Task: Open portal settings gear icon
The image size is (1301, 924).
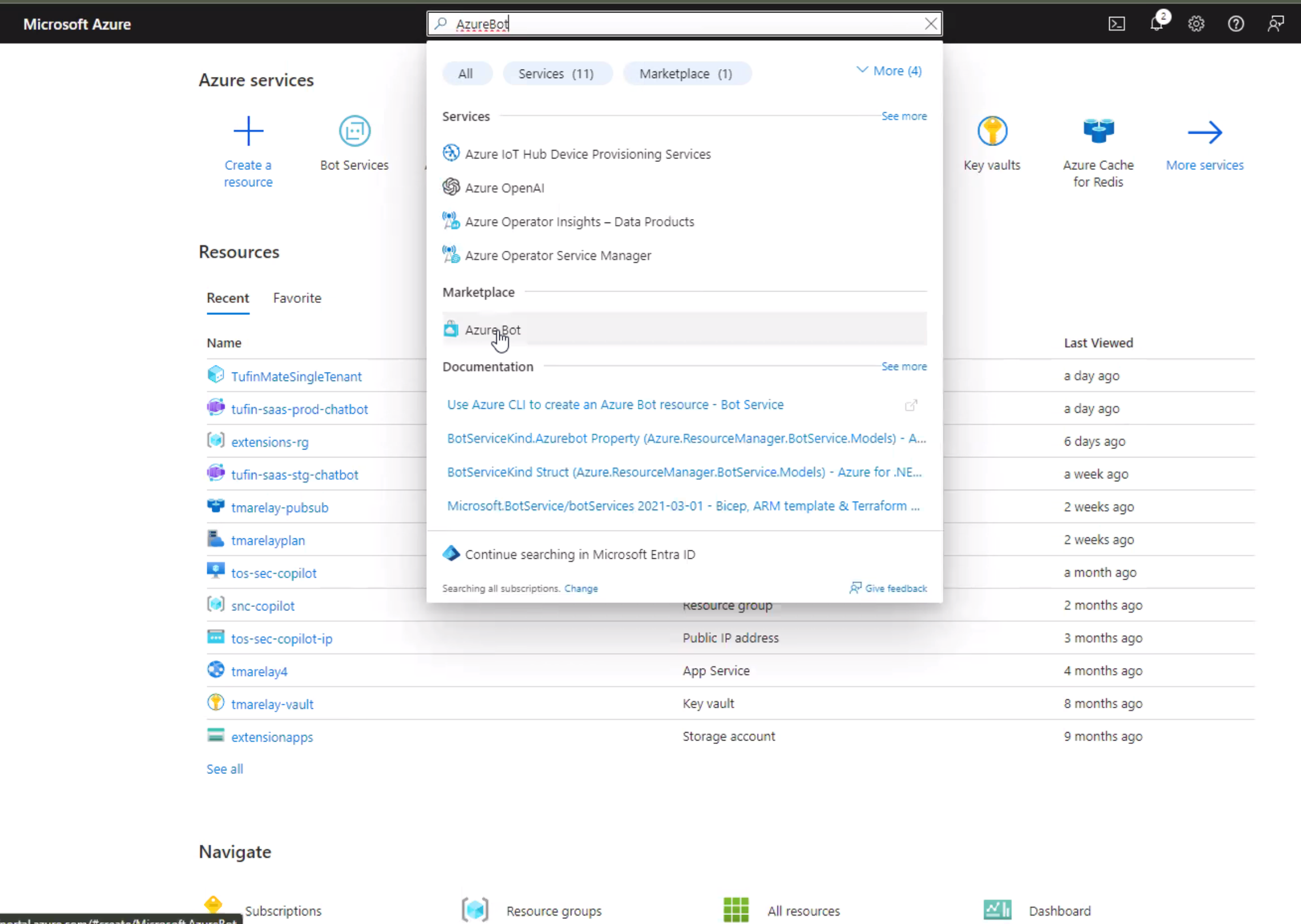Action: 1196,24
